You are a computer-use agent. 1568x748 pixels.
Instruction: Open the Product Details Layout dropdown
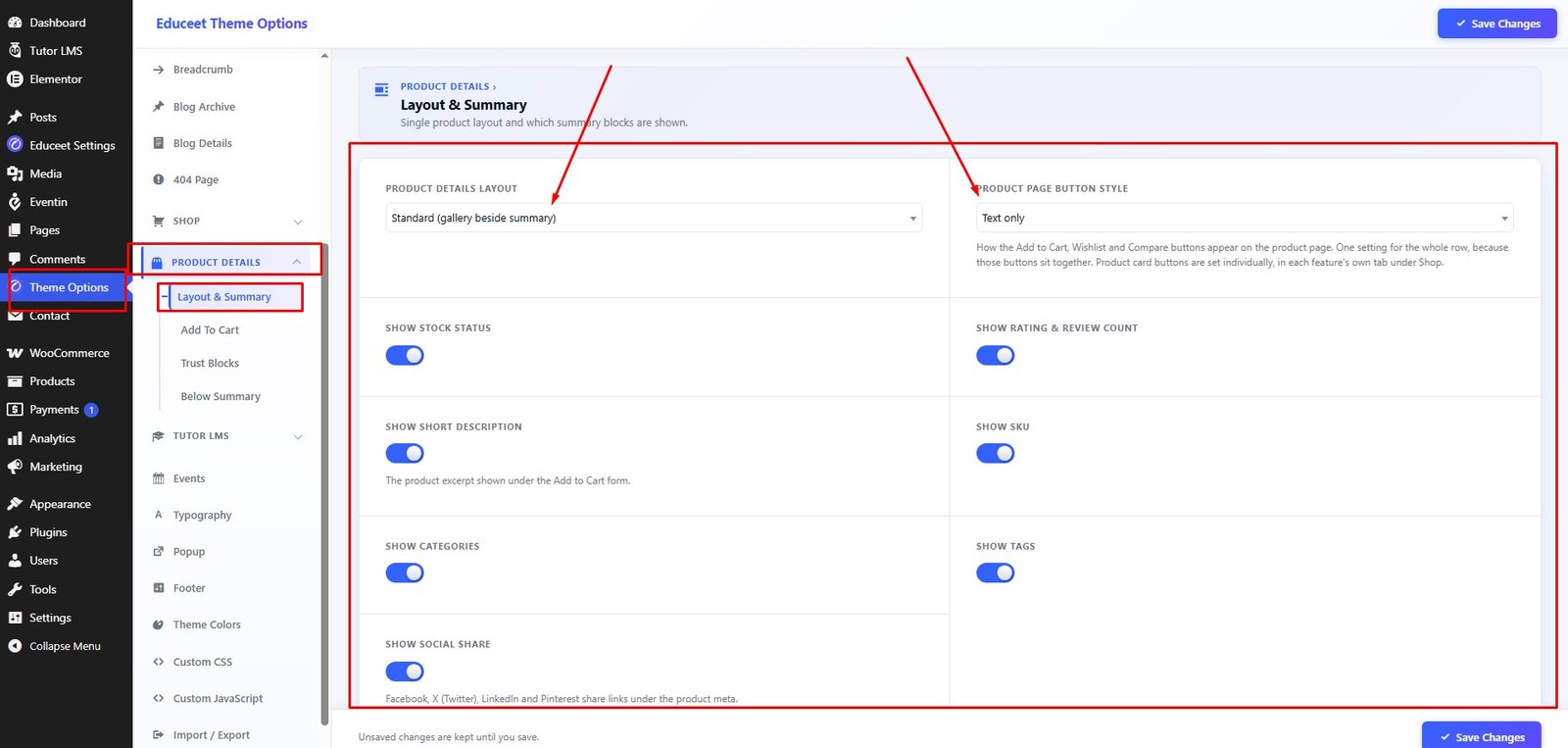tap(654, 218)
